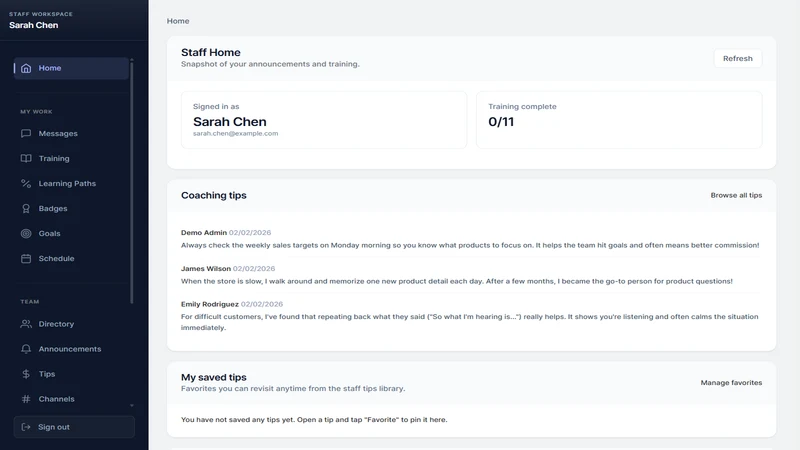Click the Staff Home heading
Screen dimensions: 800x450
(x=211, y=53)
